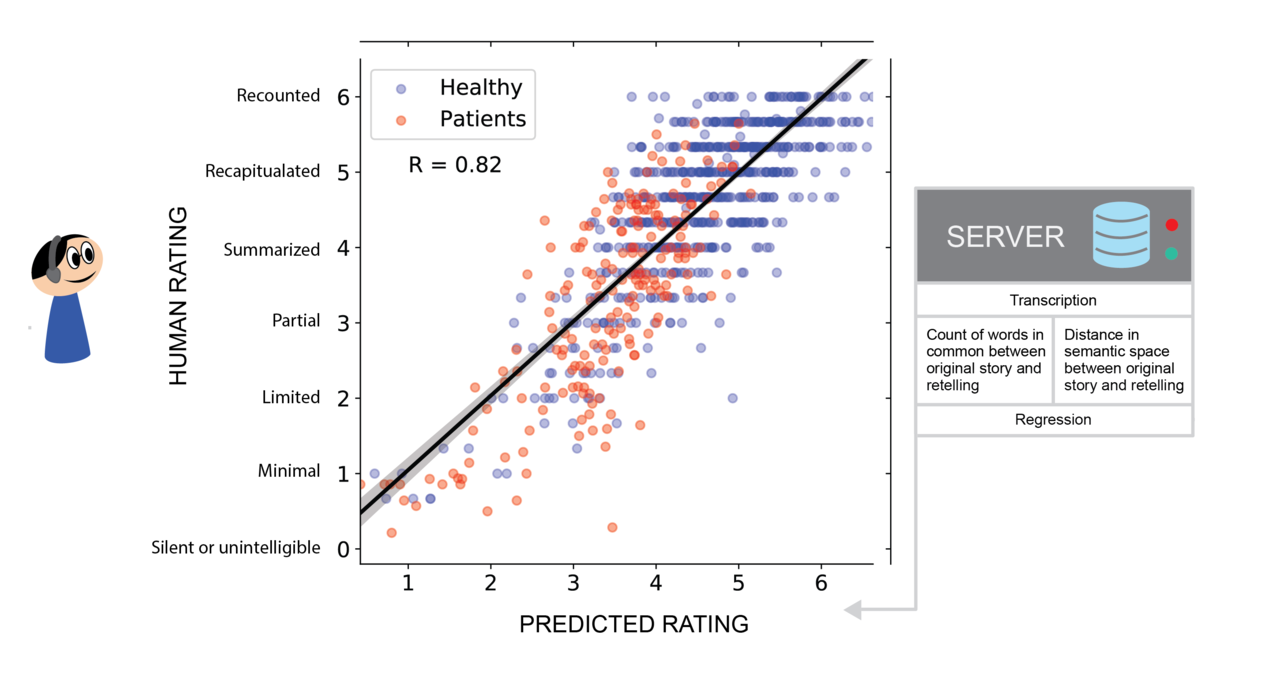Viewport: 1280px width, 682px height.
Task: Click the Recounted rating label
Action: 278,96
